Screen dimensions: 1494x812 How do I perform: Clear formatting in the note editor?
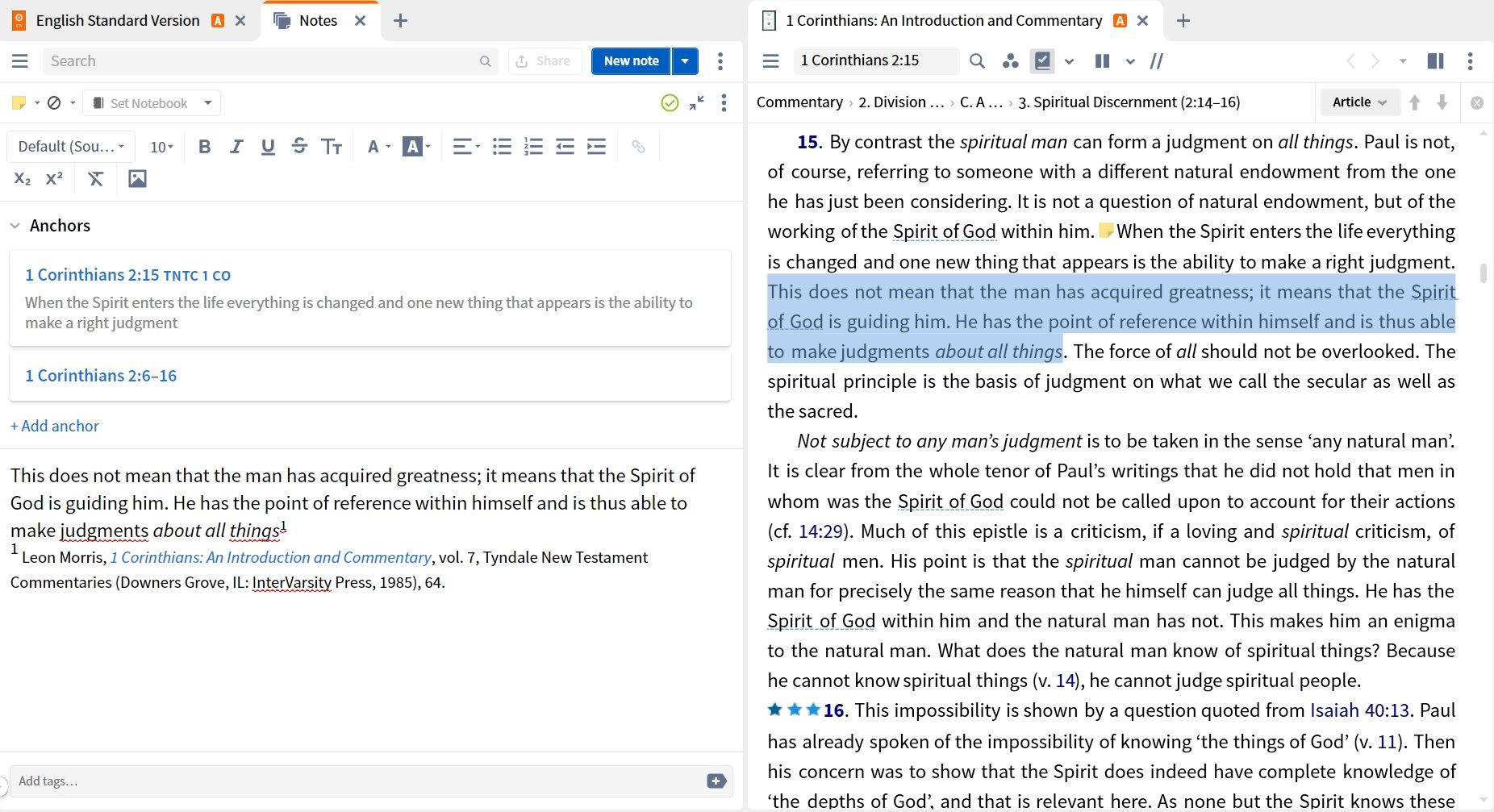[x=95, y=179]
